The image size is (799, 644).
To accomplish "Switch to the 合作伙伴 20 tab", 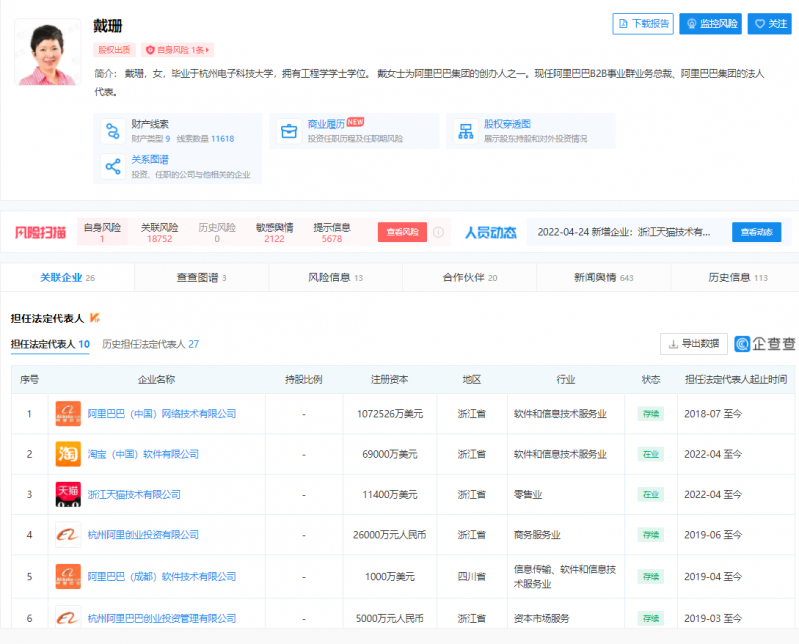I will pos(469,278).
